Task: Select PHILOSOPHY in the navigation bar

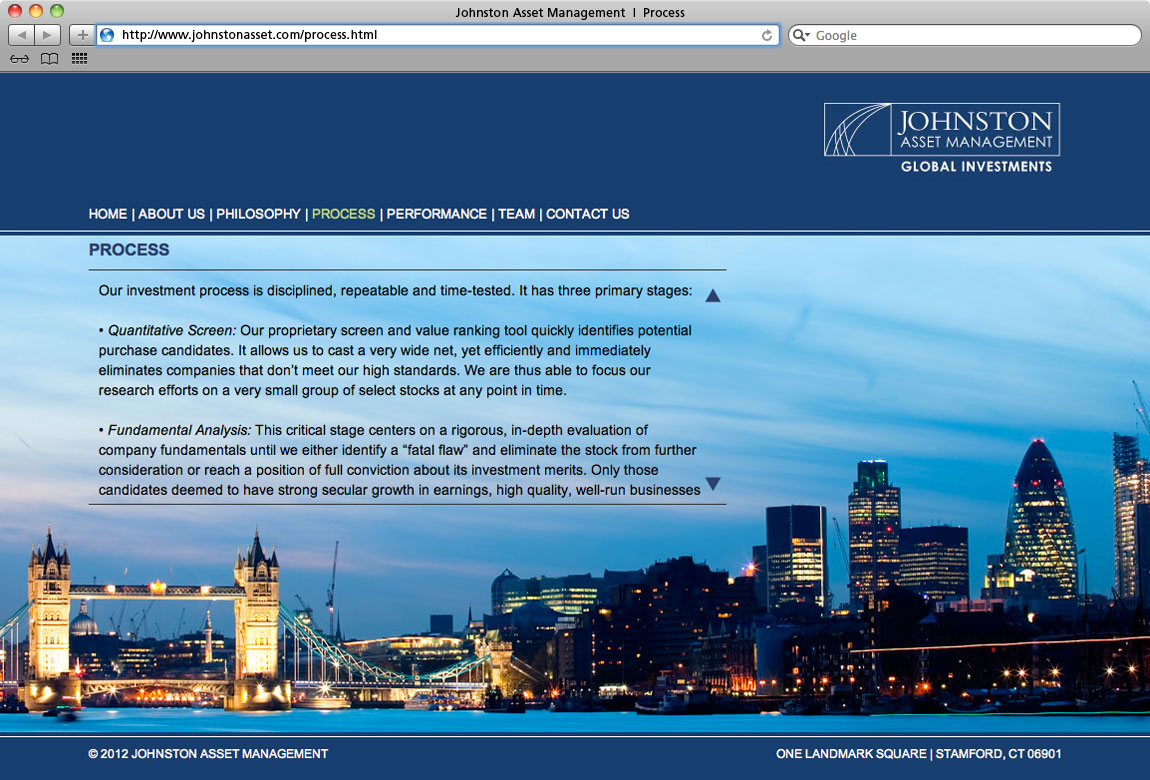Action: 258,214
